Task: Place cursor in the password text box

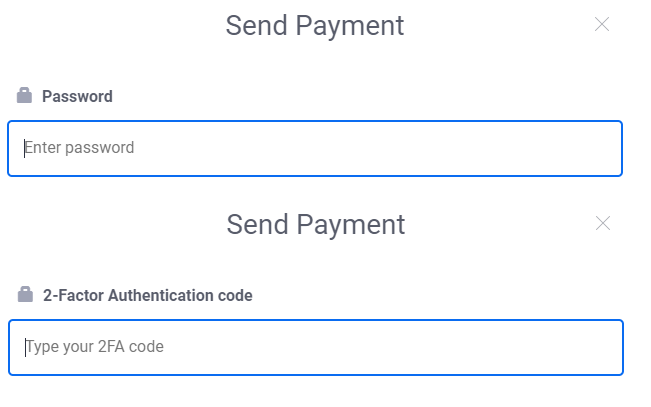Action: click(315, 148)
